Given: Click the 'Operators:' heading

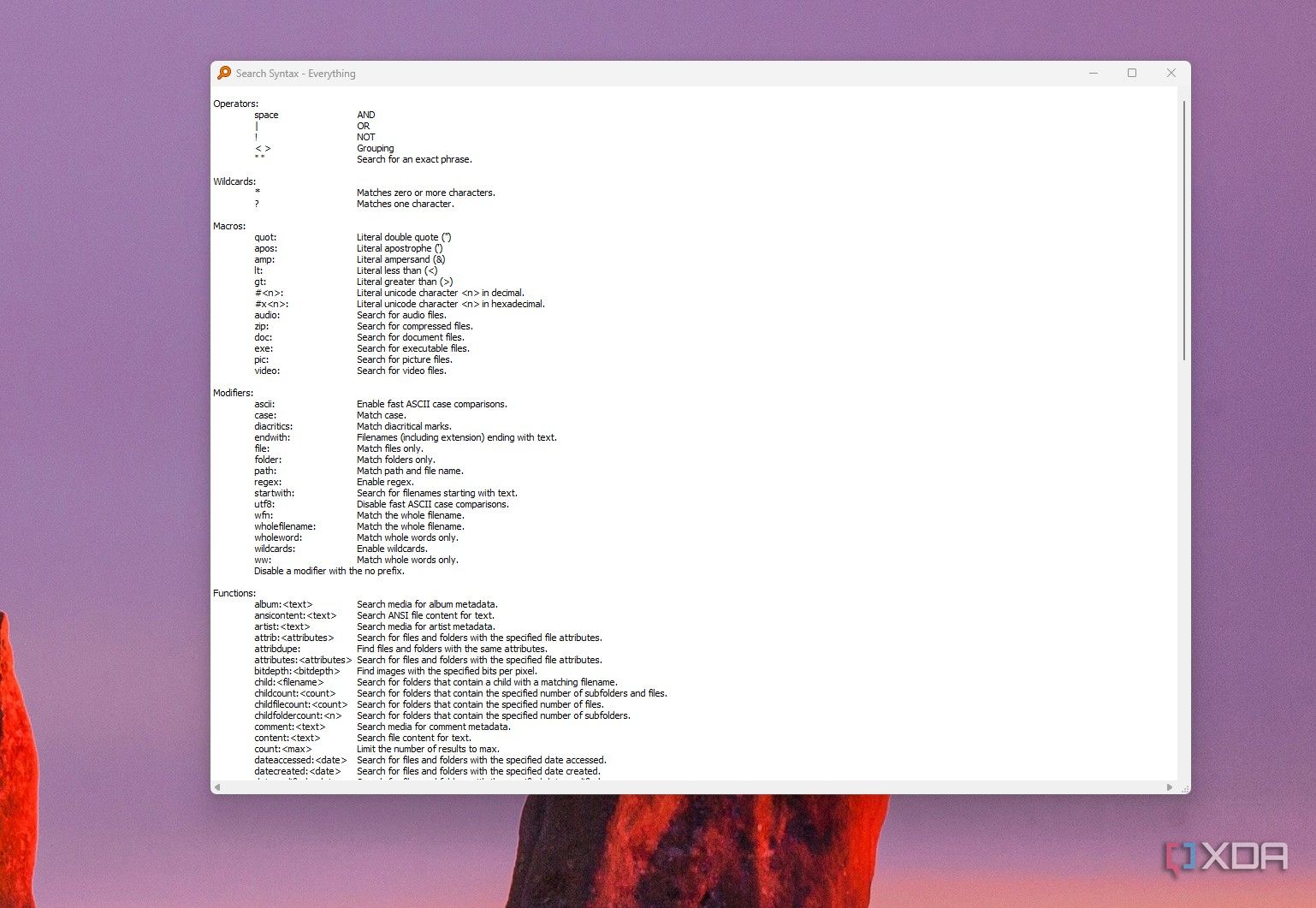Looking at the screenshot, I should (235, 104).
